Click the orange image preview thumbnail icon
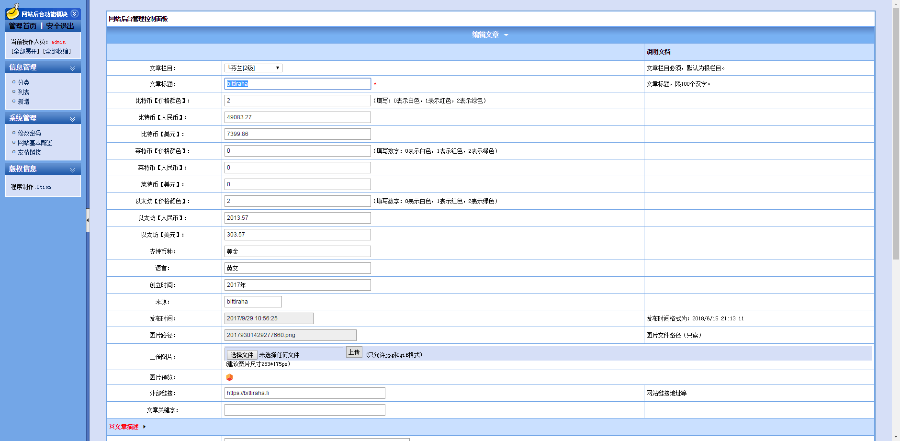 tap(229, 377)
